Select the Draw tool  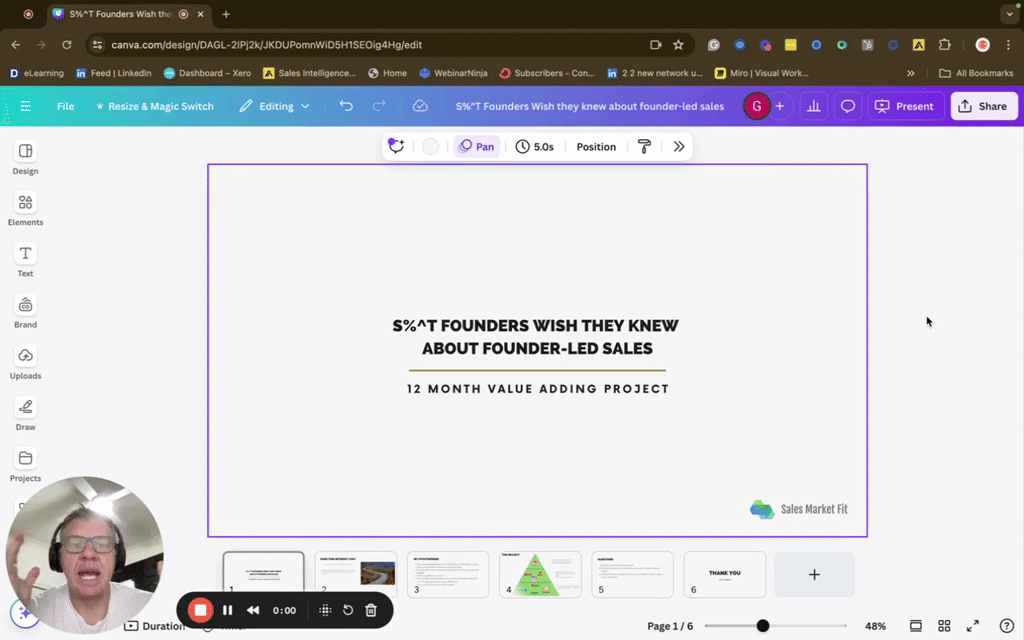click(x=25, y=414)
